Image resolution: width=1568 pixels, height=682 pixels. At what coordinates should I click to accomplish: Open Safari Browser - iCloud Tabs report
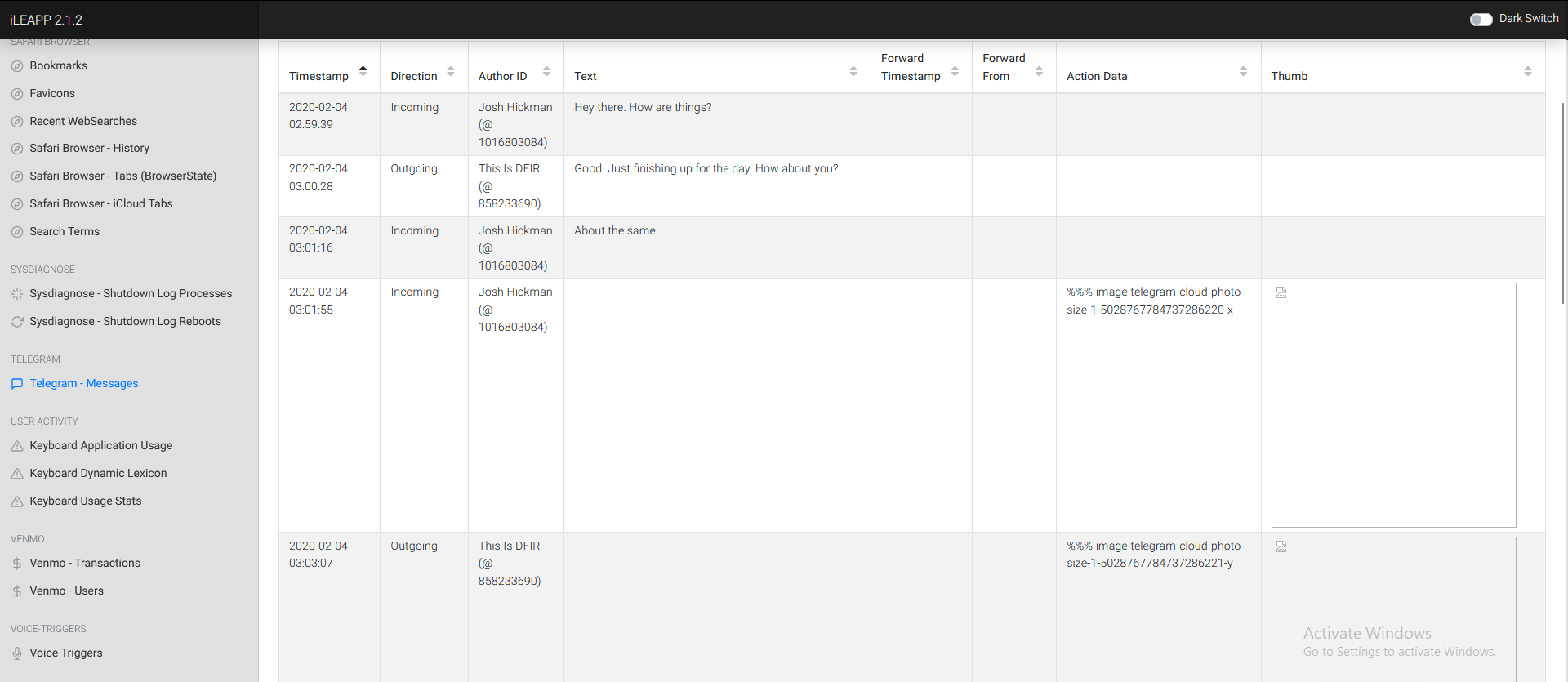pos(101,203)
